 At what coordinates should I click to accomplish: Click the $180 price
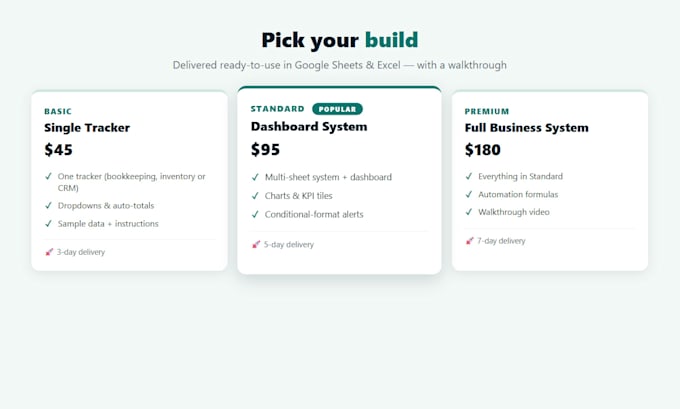pyautogui.click(x=483, y=150)
